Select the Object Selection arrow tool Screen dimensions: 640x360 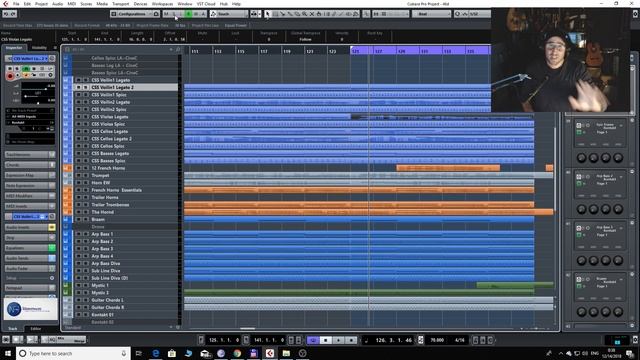(267, 14)
